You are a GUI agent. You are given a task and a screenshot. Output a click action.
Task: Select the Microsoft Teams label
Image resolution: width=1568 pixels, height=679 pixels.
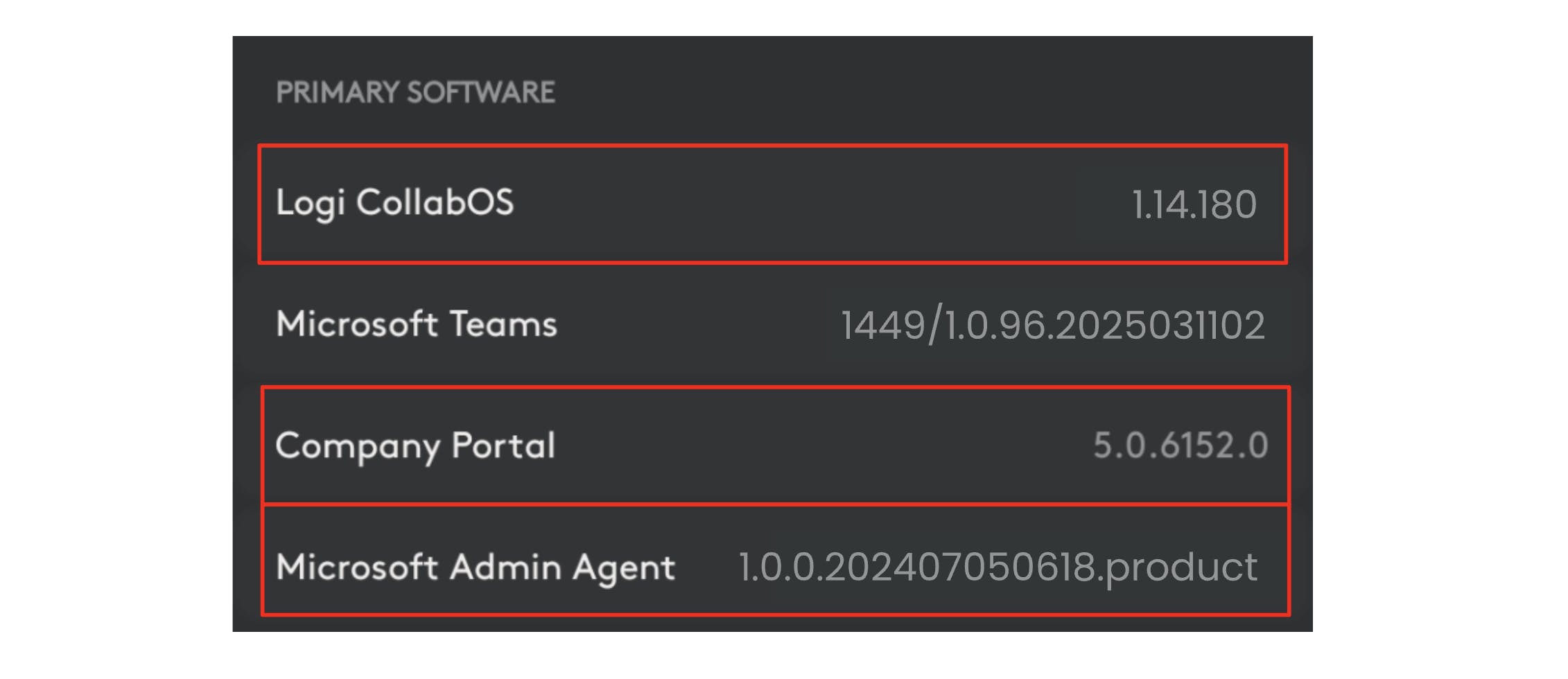(416, 324)
